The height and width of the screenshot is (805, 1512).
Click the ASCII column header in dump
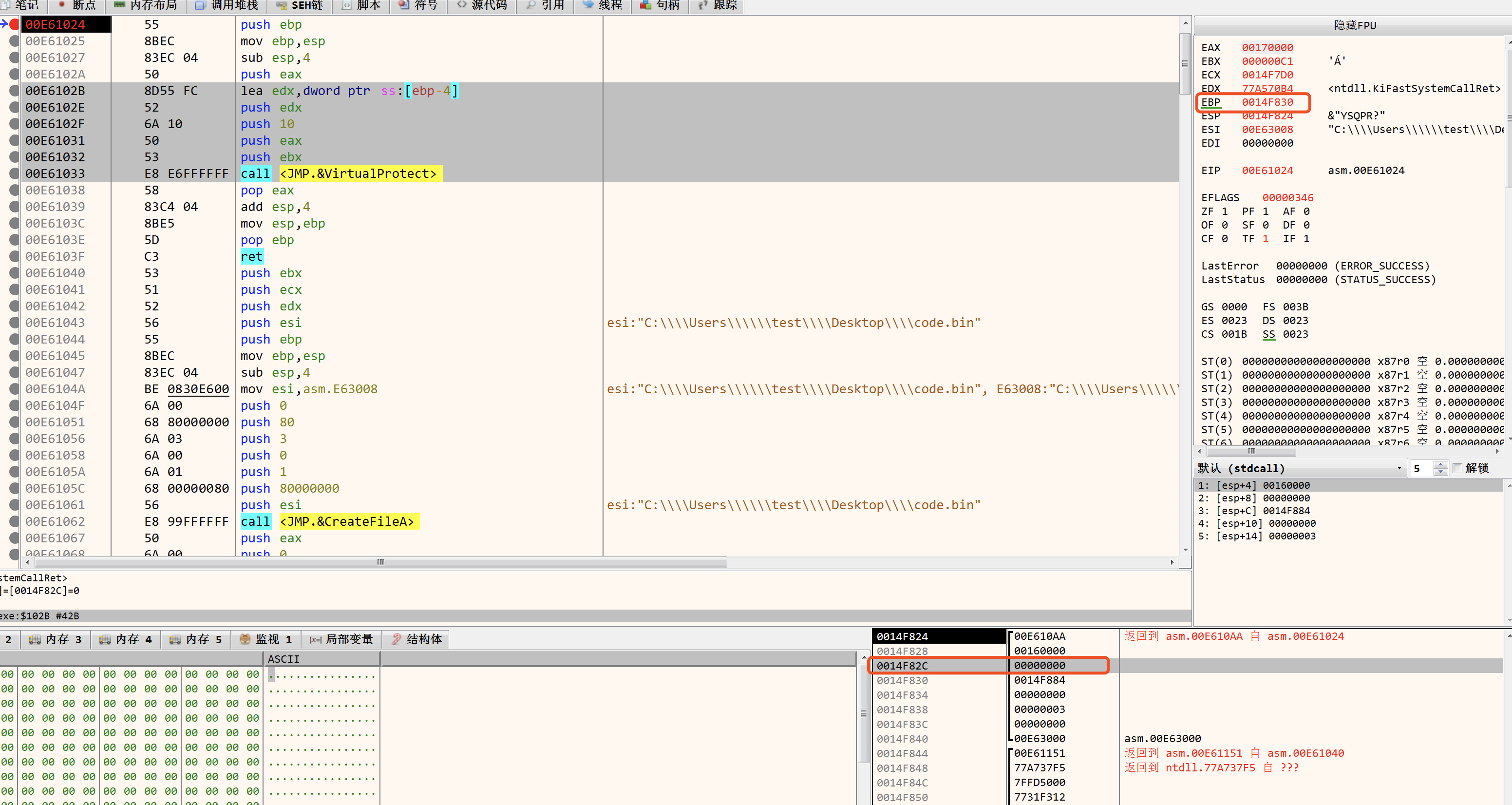coord(321,659)
